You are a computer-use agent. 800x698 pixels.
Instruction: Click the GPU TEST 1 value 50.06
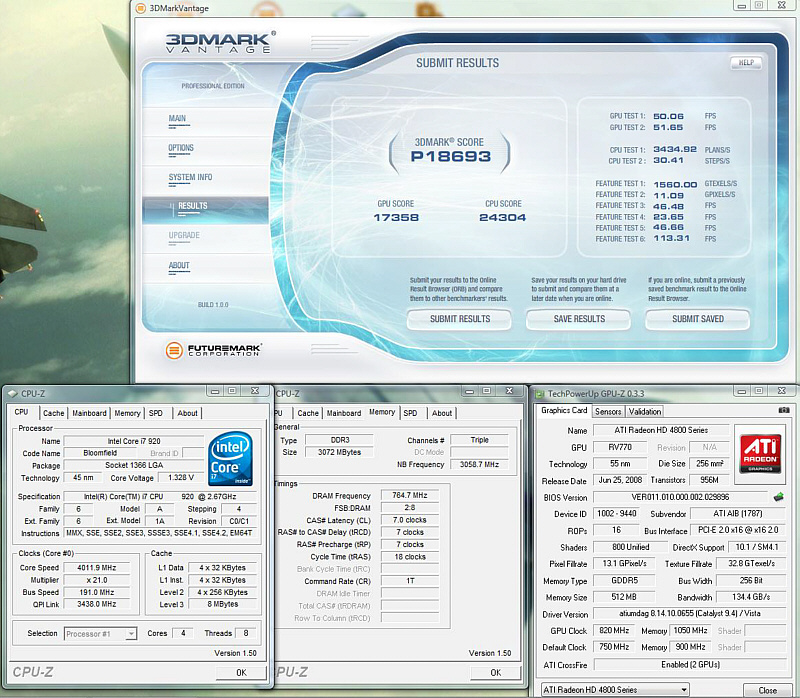pyautogui.click(x=668, y=116)
